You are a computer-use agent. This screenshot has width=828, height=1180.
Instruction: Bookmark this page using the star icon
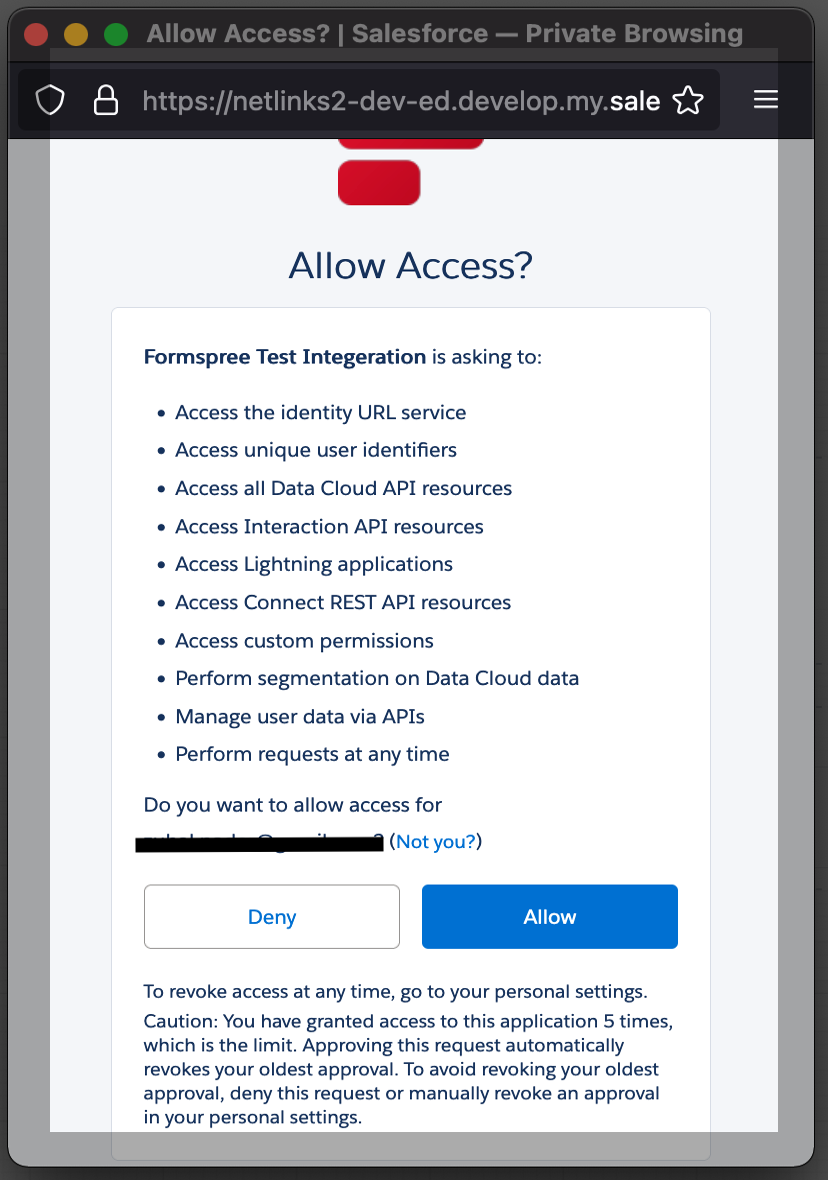click(x=688, y=100)
